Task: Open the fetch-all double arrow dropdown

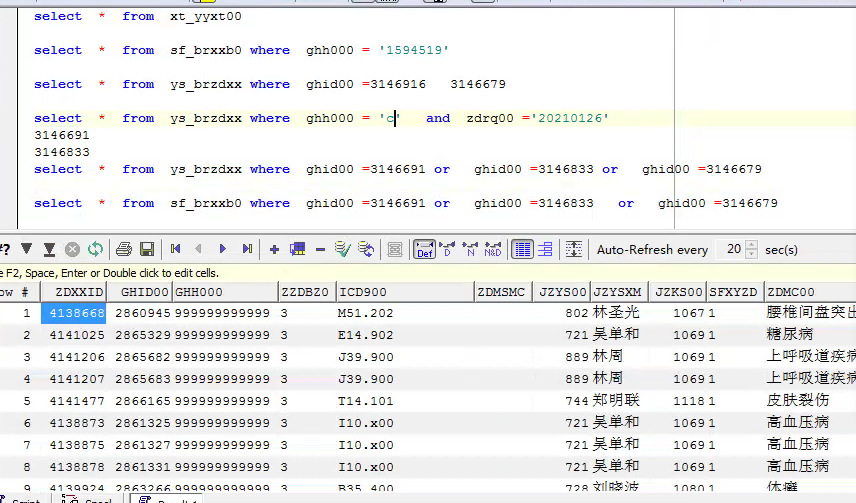Action: coord(50,249)
